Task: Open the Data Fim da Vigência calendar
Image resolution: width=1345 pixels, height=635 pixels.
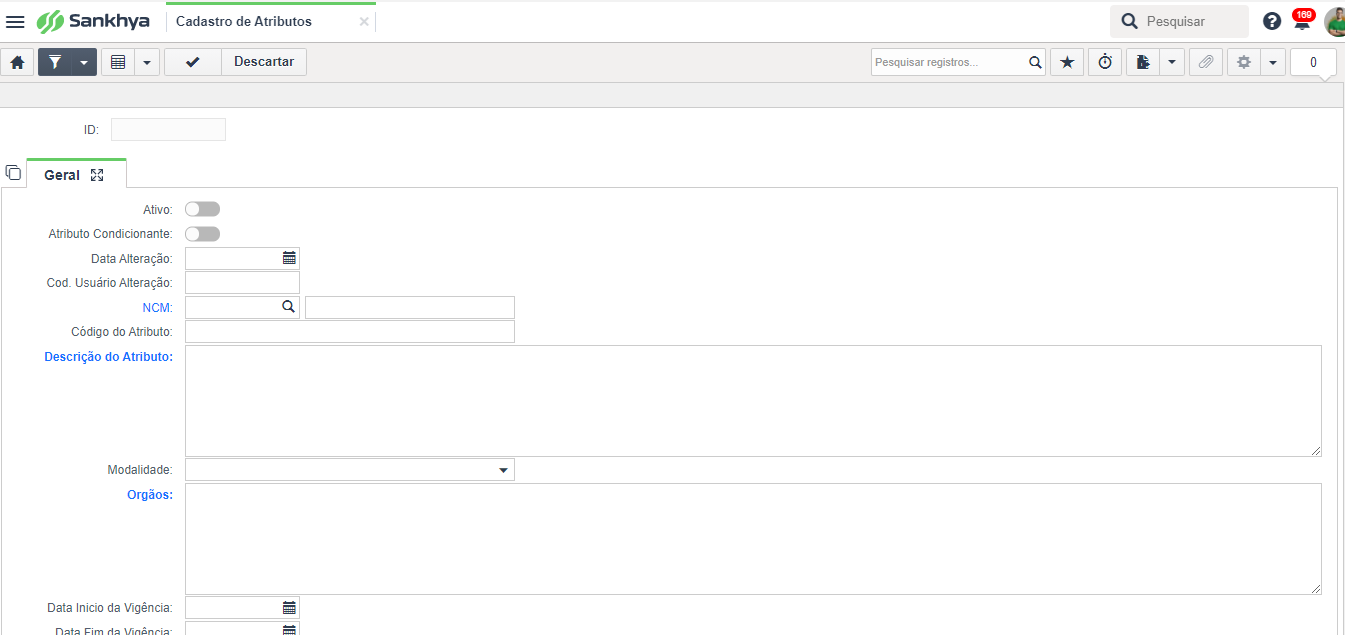Action: point(289,629)
